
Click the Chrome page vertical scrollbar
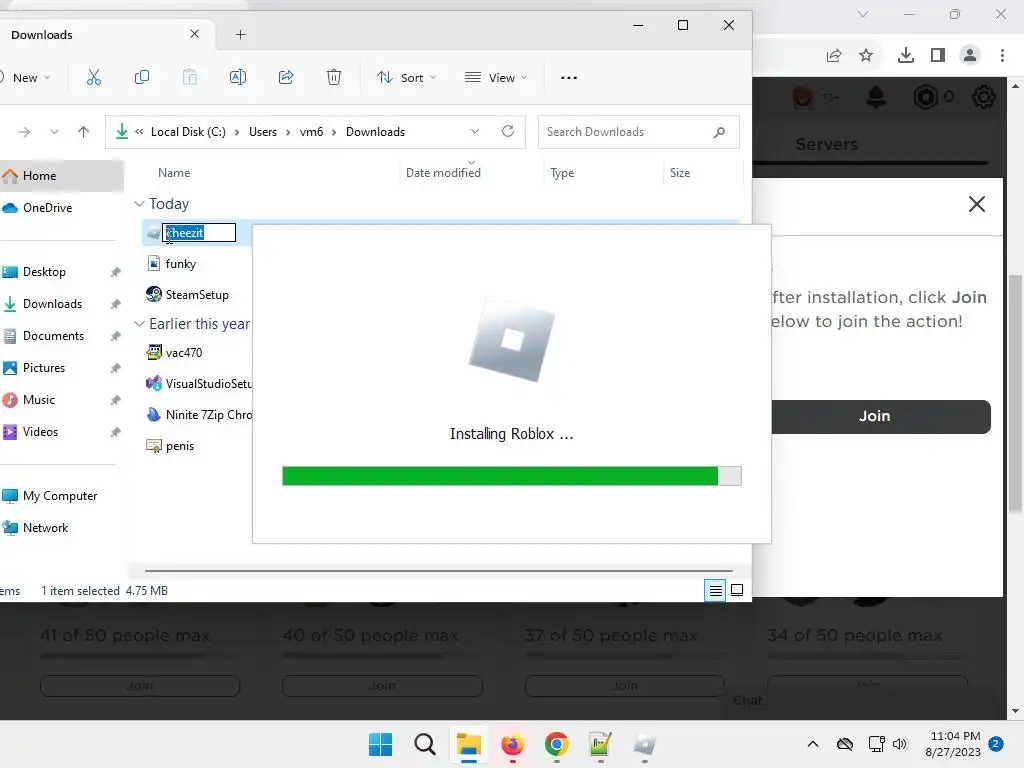pyautogui.click(x=1015, y=392)
